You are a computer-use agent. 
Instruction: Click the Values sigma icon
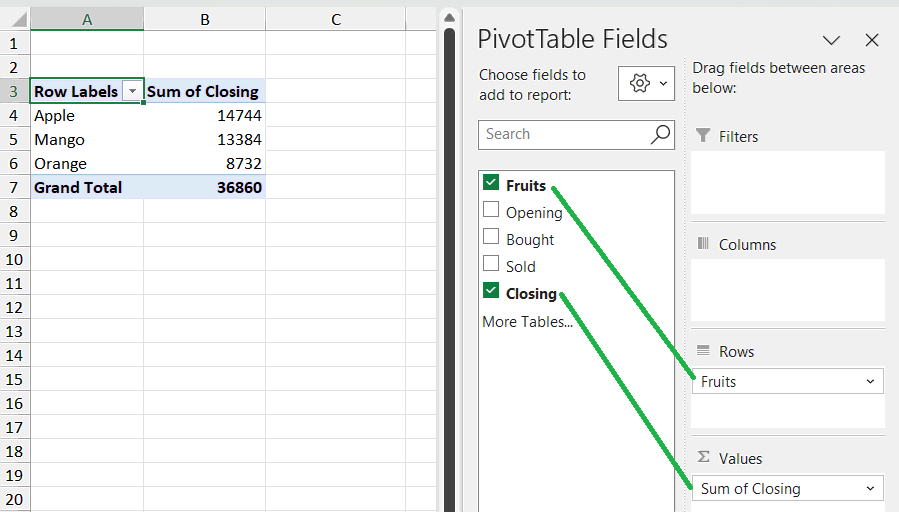pyautogui.click(x=703, y=458)
